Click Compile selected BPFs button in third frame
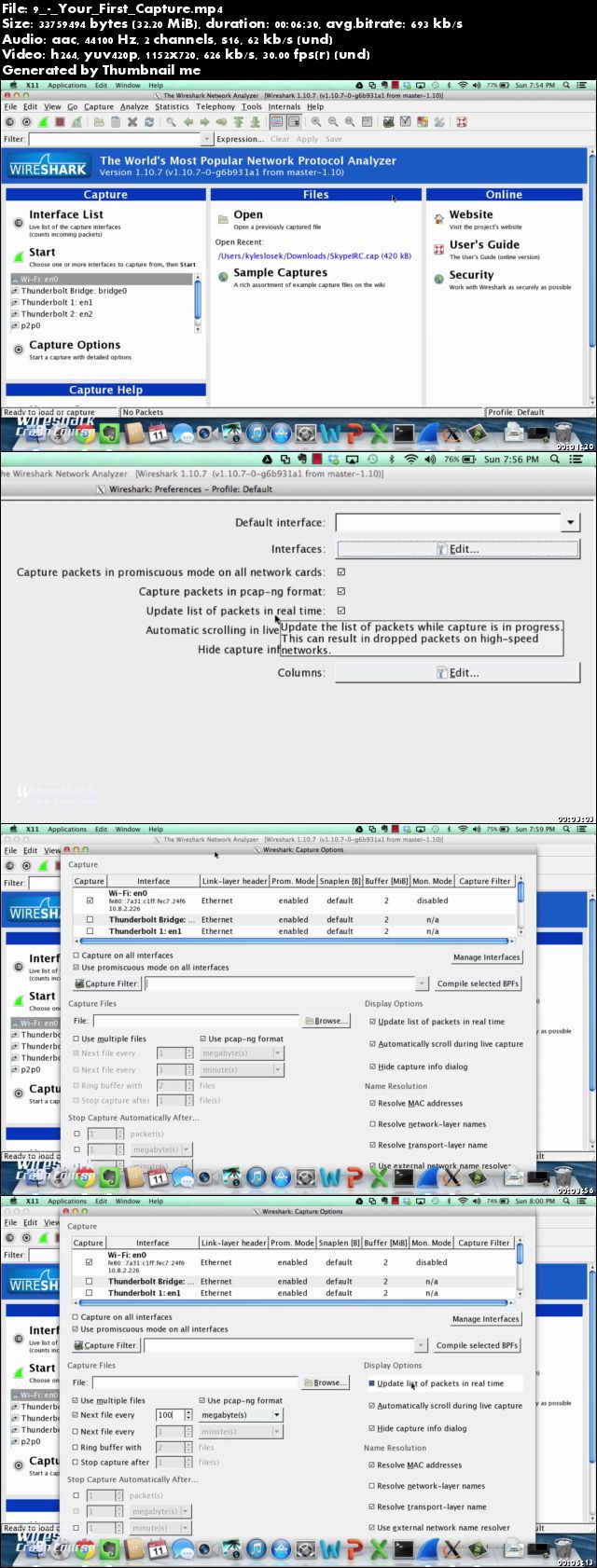The width and height of the screenshot is (597, 1568). coord(478,983)
